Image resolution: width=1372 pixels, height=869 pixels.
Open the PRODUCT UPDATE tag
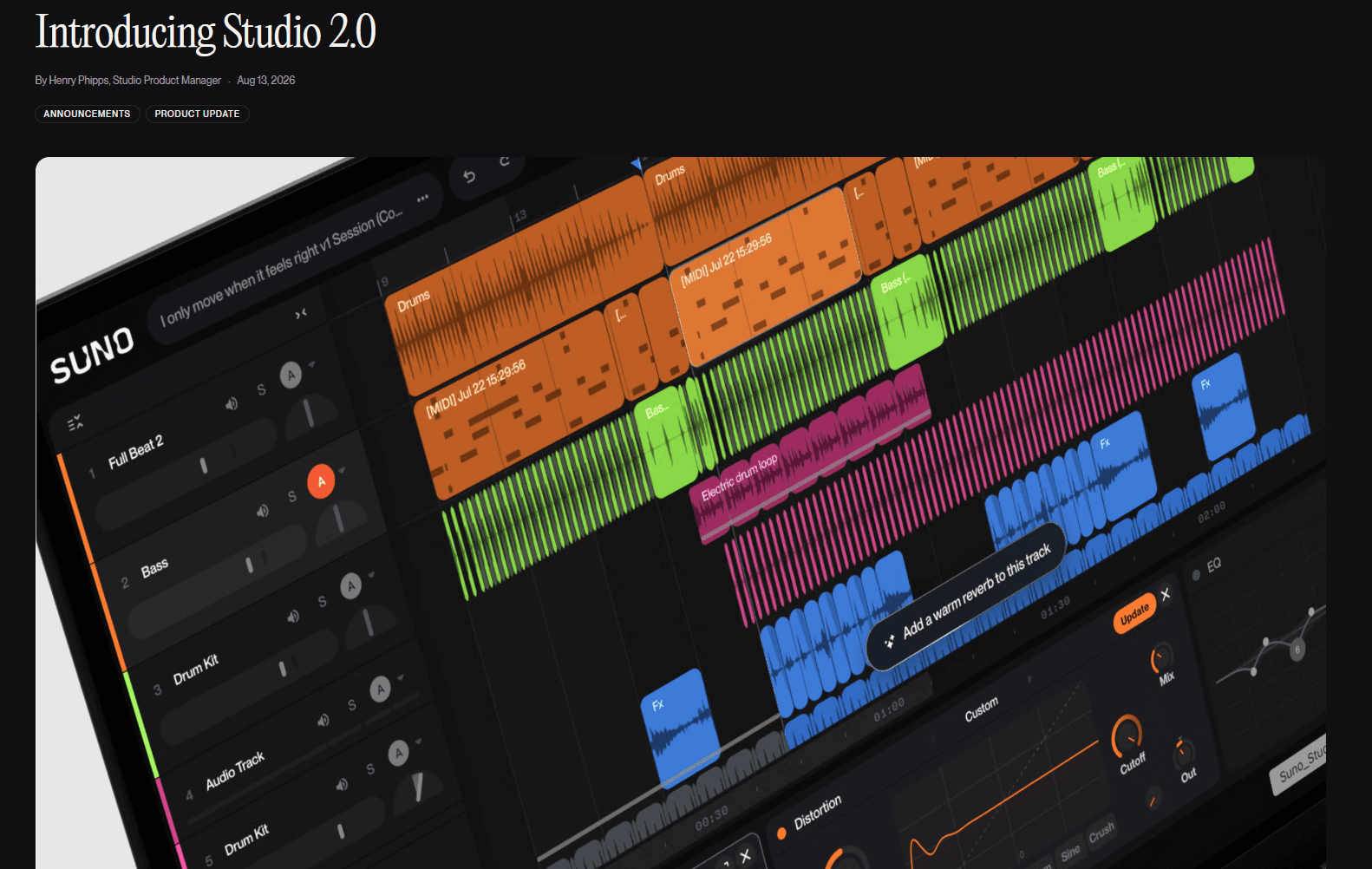[x=197, y=114]
